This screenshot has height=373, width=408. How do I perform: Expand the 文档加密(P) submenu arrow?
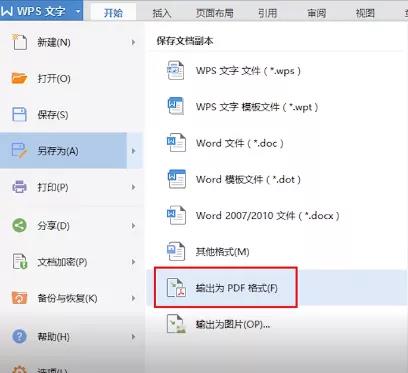pyautogui.click(x=133, y=262)
